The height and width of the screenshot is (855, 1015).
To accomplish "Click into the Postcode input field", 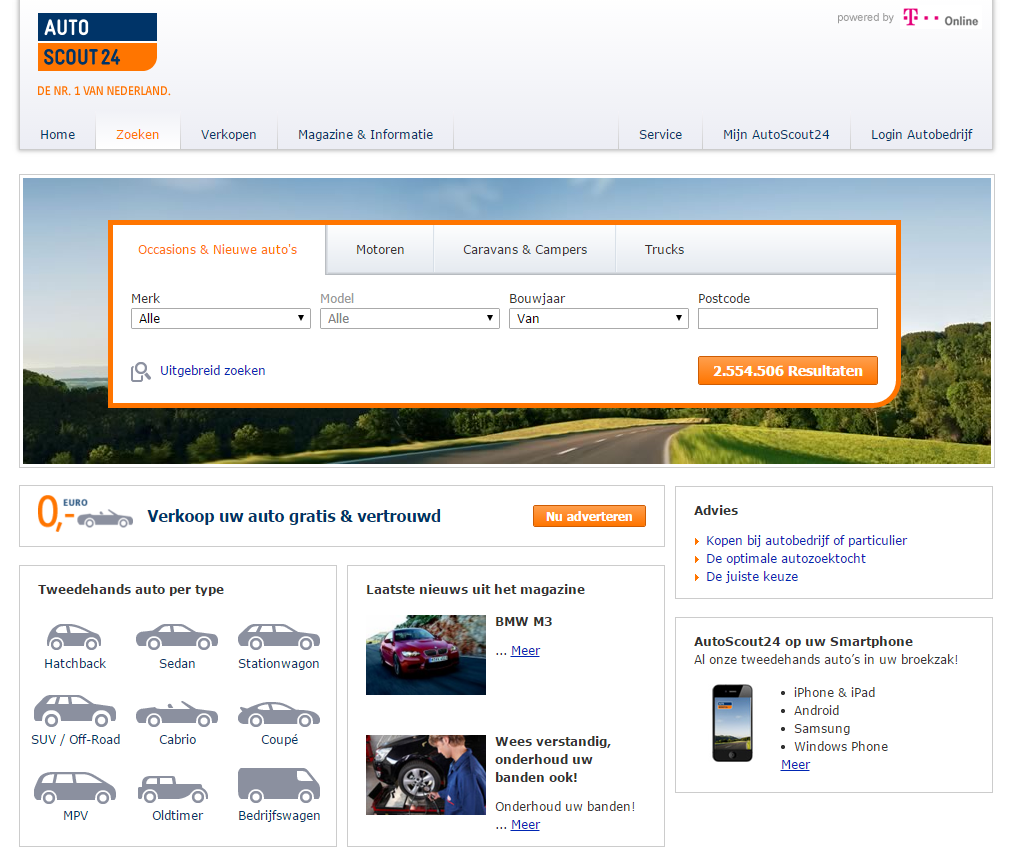I will [x=787, y=318].
